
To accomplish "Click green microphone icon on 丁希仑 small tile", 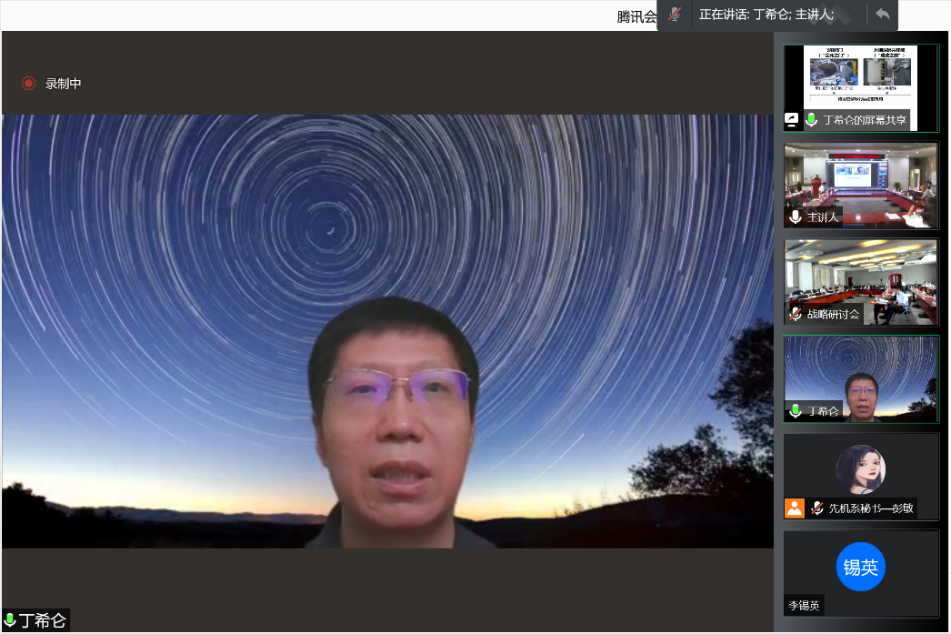I will click(796, 411).
